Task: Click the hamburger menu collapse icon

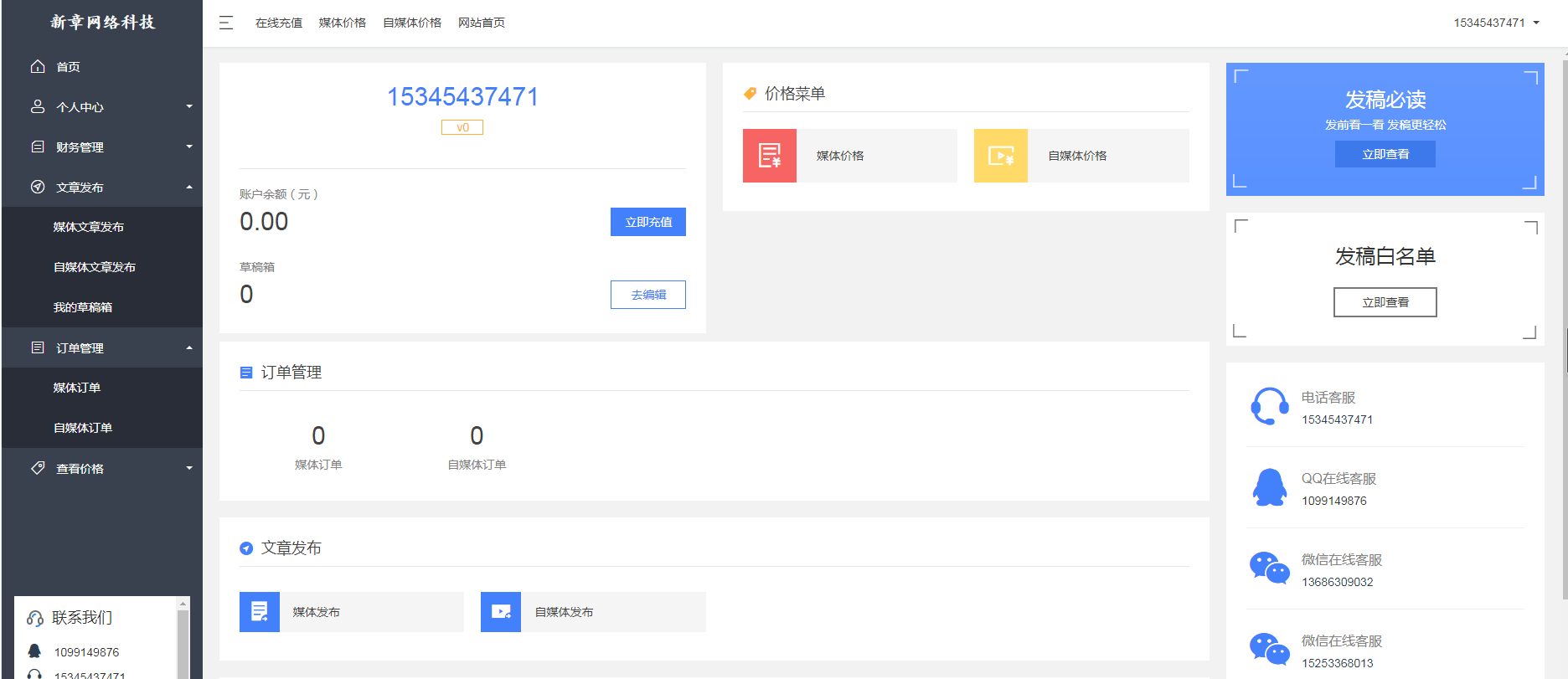Action: [x=226, y=23]
